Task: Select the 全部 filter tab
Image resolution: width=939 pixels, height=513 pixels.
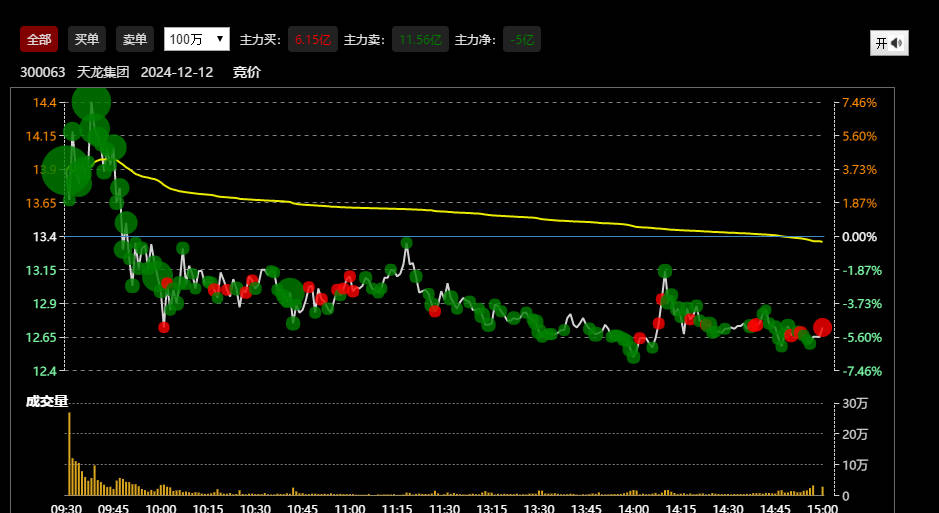Action: [39, 39]
